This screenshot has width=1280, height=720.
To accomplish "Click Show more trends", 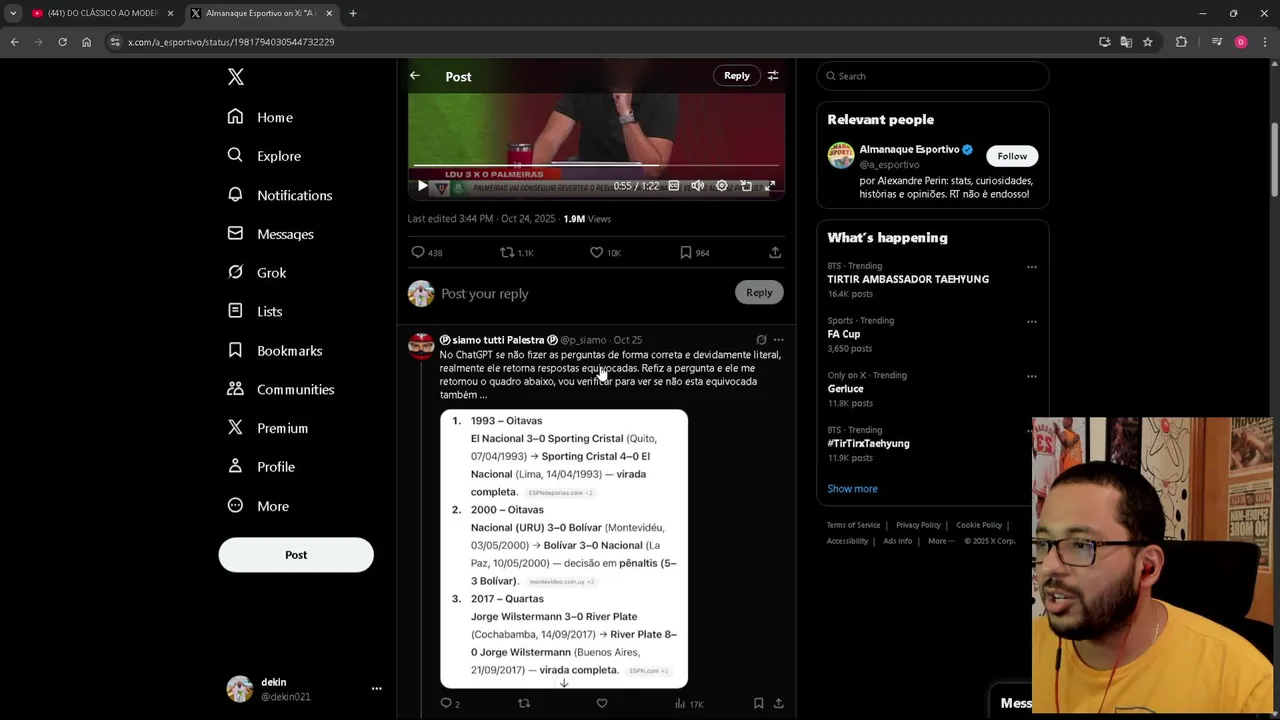I will click(x=852, y=489).
